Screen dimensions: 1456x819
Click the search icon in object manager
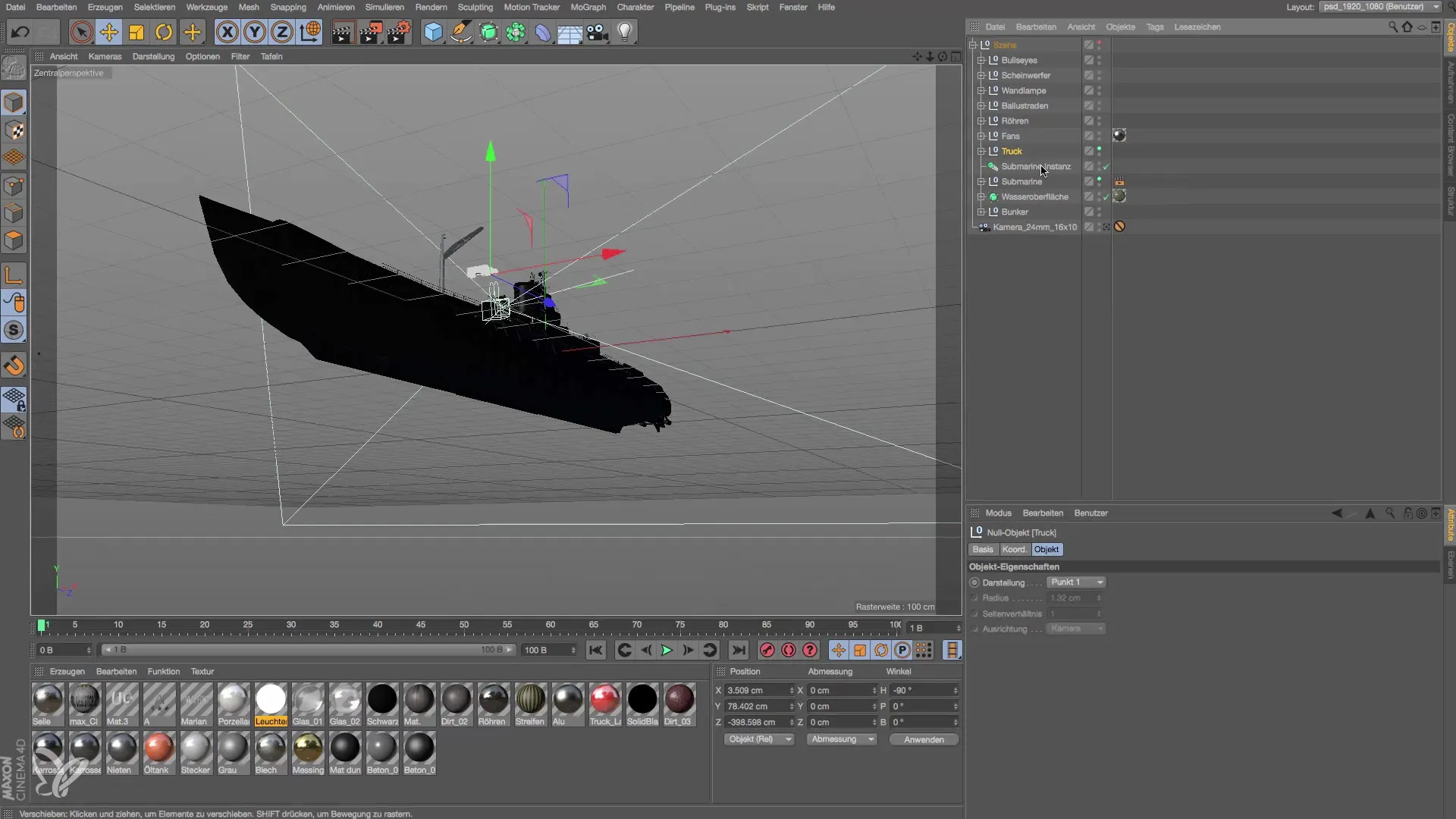[x=1393, y=27]
